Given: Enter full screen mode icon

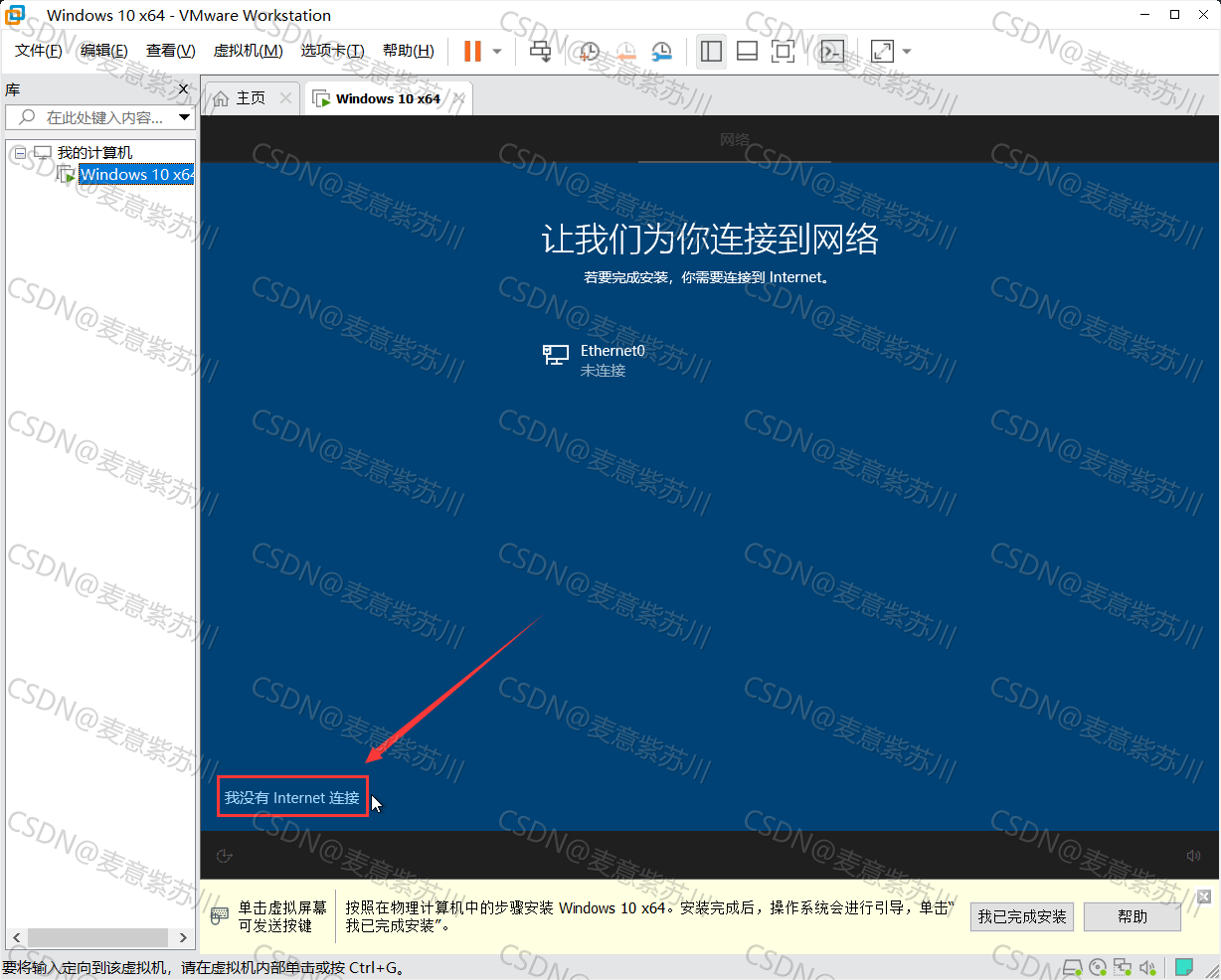Looking at the screenshot, I should point(784,51).
